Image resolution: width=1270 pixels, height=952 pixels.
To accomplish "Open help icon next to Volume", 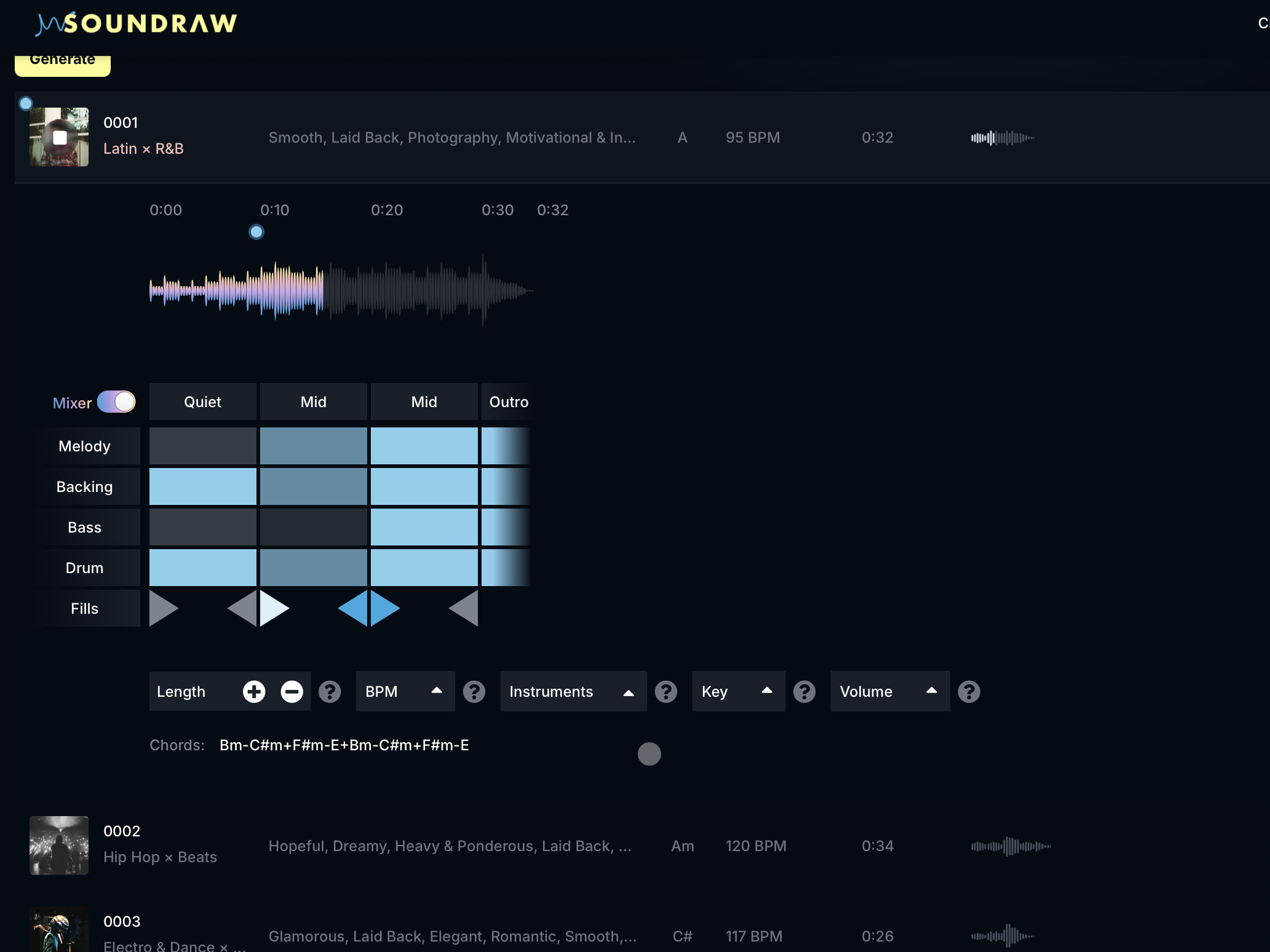I will point(969,692).
